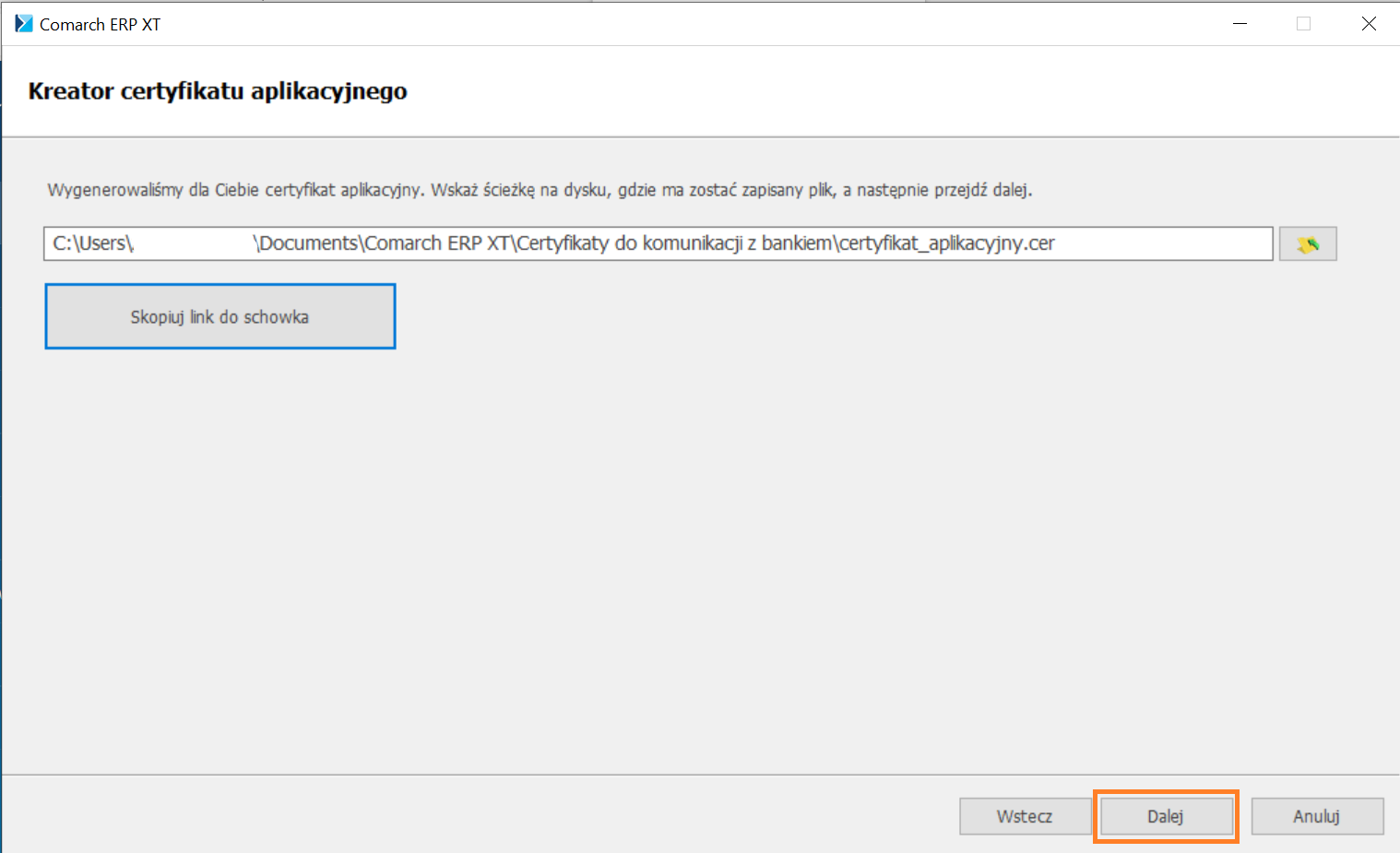Maximize the certificate wizard window
Screen dimensions: 1400x853
[1303, 24]
